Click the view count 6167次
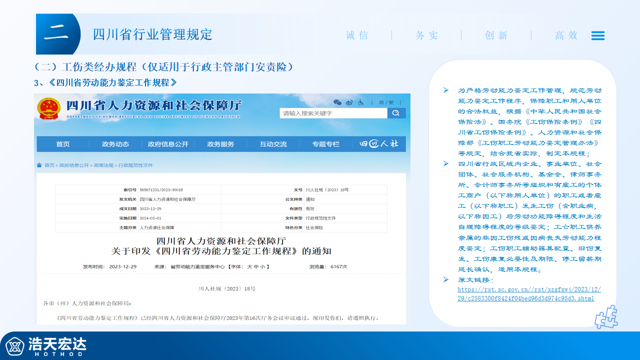The width and height of the screenshot is (640, 360). click(x=339, y=267)
